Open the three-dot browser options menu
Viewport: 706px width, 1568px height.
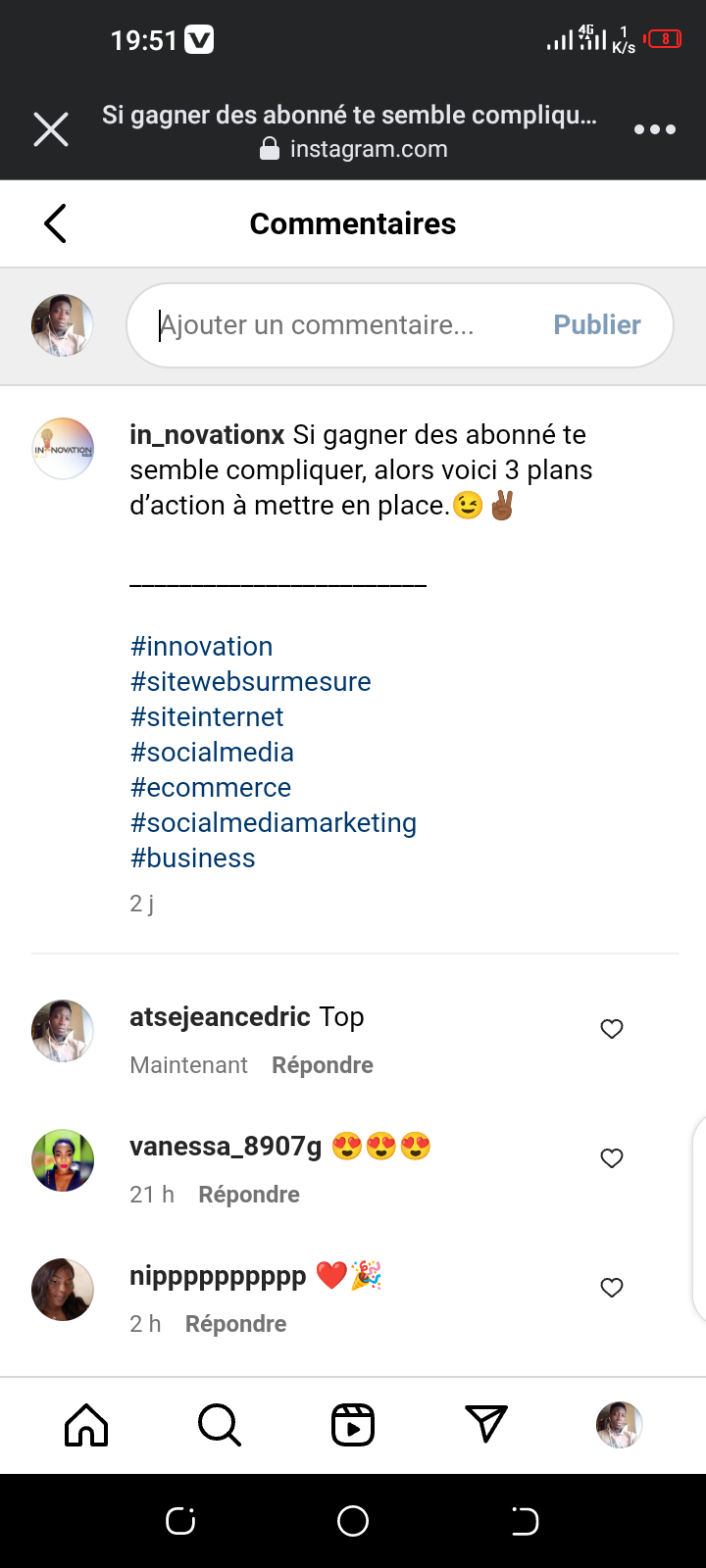point(654,129)
